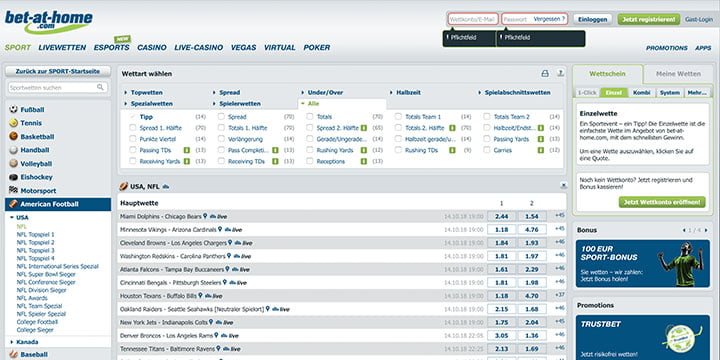Click the Volleyball icon in sidebar
This screenshot has width=720, height=360.
click(x=13, y=163)
